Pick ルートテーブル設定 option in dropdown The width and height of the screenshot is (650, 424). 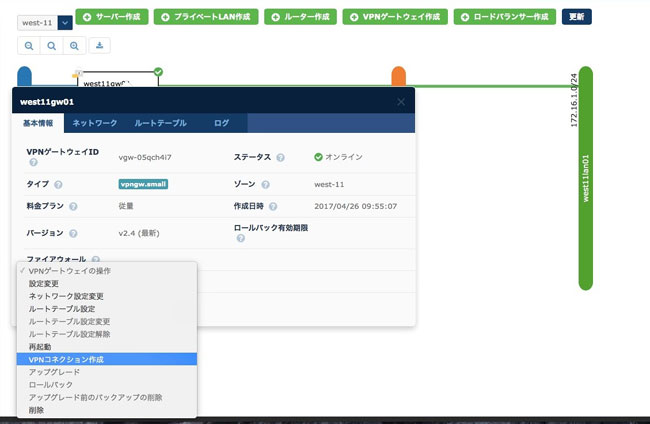62,309
